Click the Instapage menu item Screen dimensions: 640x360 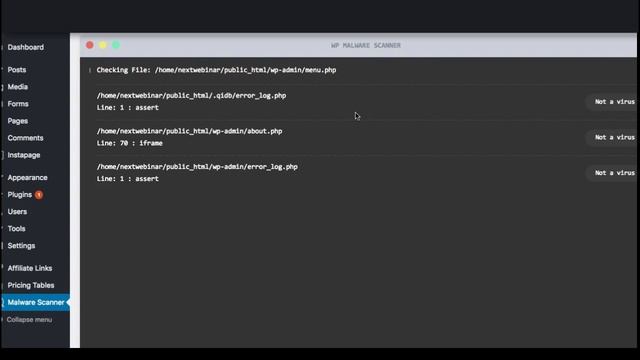pyautogui.click(x=24, y=155)
